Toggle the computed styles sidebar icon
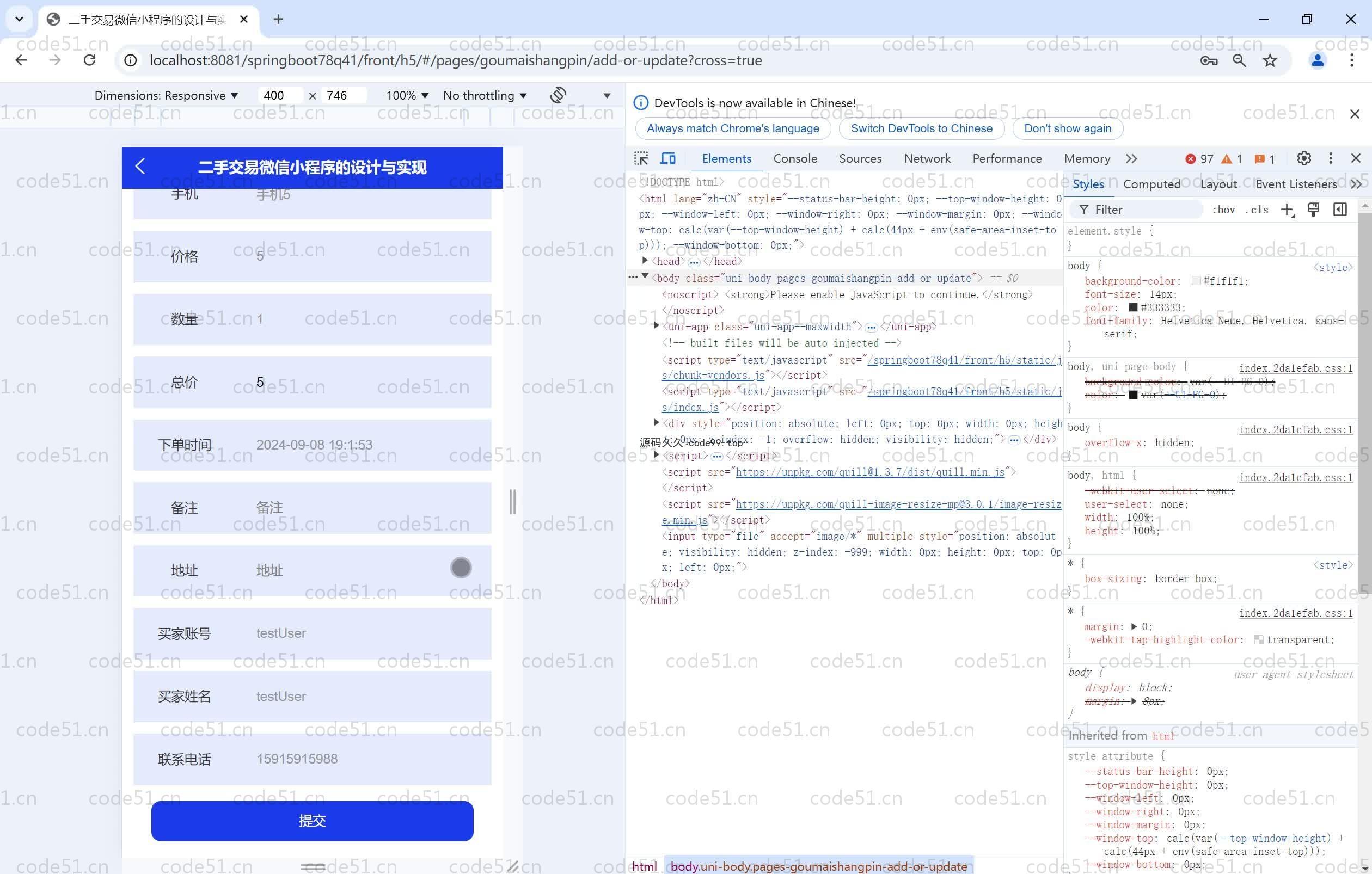Image resolution: width=1372 pixels, height=874 pixels. point(1340,210)
